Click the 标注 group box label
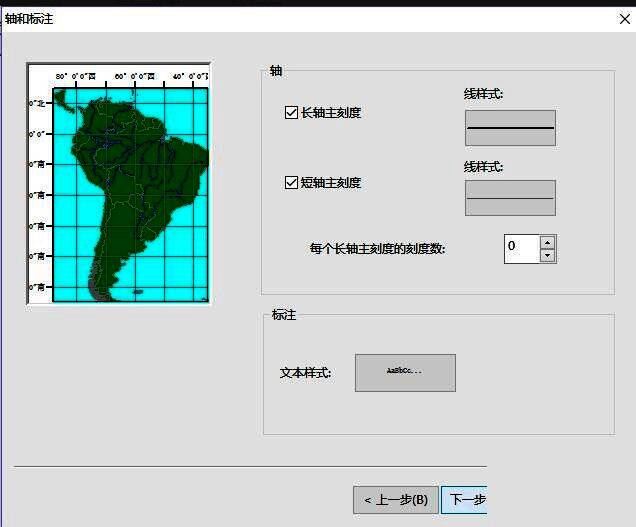Viewport: 636px width, 527px height. pyautogui.click(x=283, y=315)
